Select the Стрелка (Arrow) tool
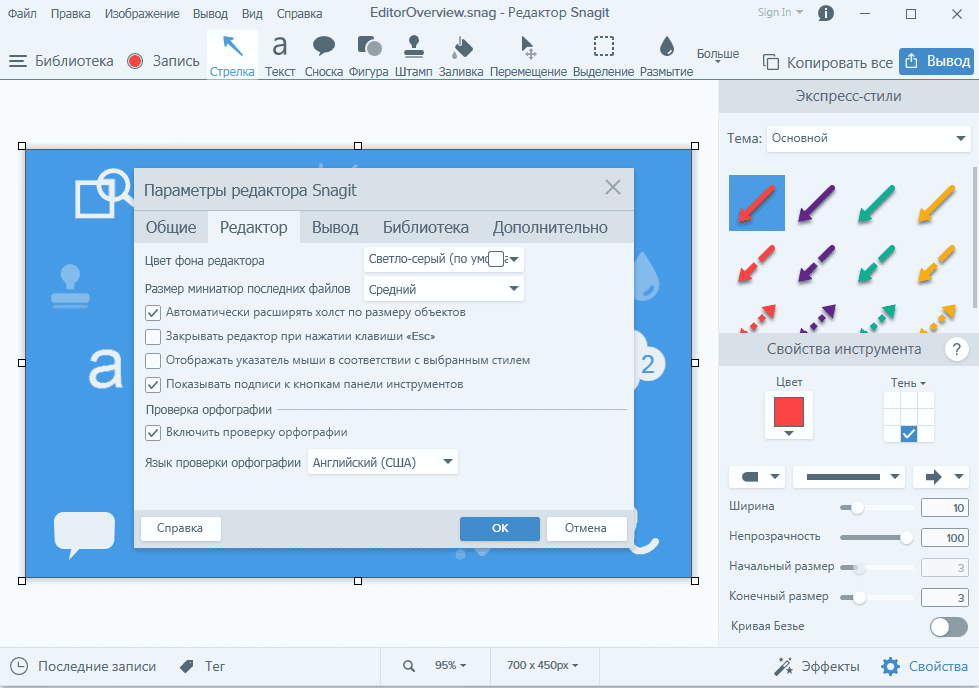The image size is (979, 688). tap(232, 56)
